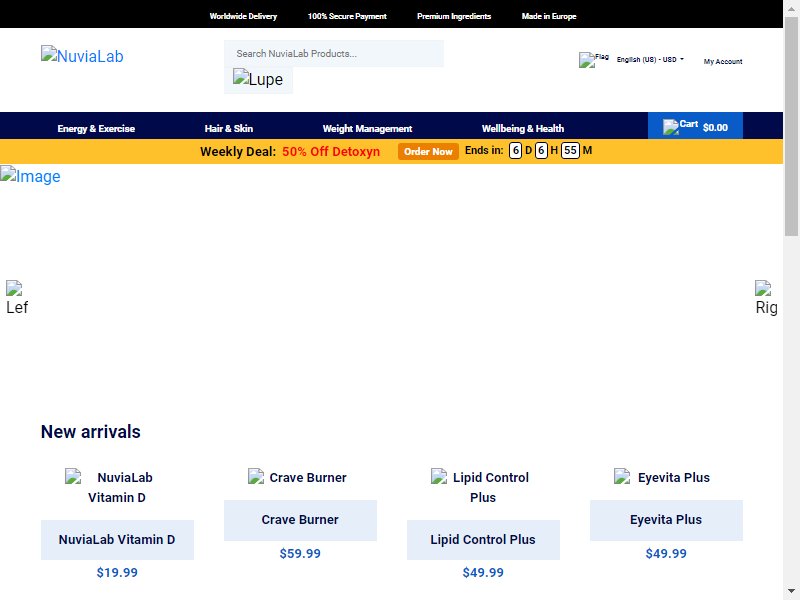Click the 50% Off Detoxyn deal text
The image size is (800, 600).
coord(331,152)
